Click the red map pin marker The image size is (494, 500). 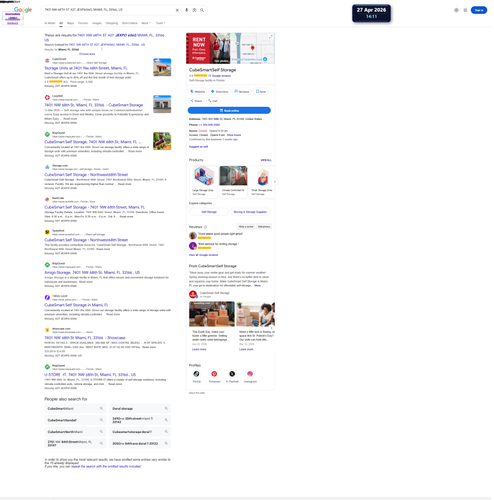coord(253,48)
